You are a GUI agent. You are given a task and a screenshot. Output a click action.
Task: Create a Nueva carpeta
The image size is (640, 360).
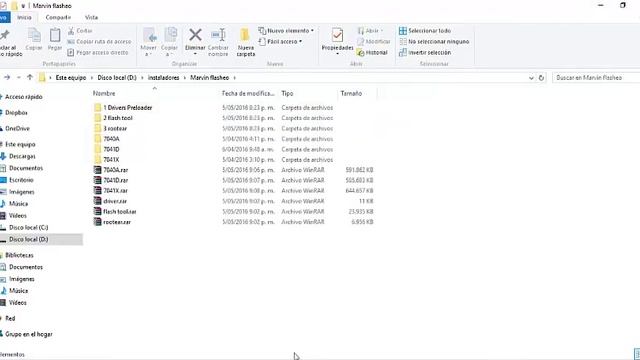tap(245, 42)
